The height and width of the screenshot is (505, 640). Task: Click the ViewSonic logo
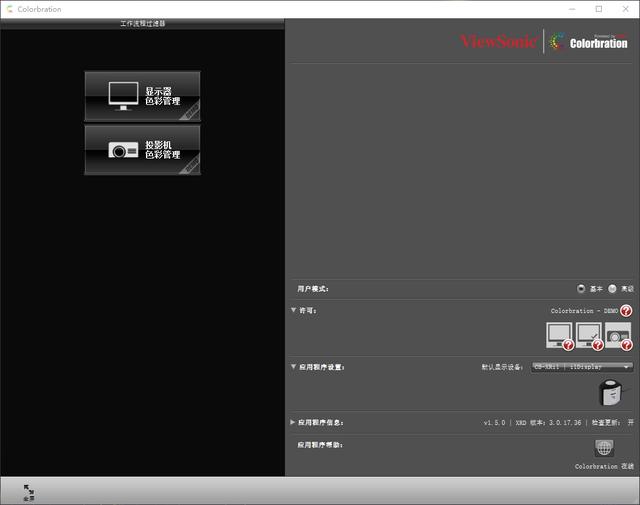pyautogui.click(x=498, y=41)
